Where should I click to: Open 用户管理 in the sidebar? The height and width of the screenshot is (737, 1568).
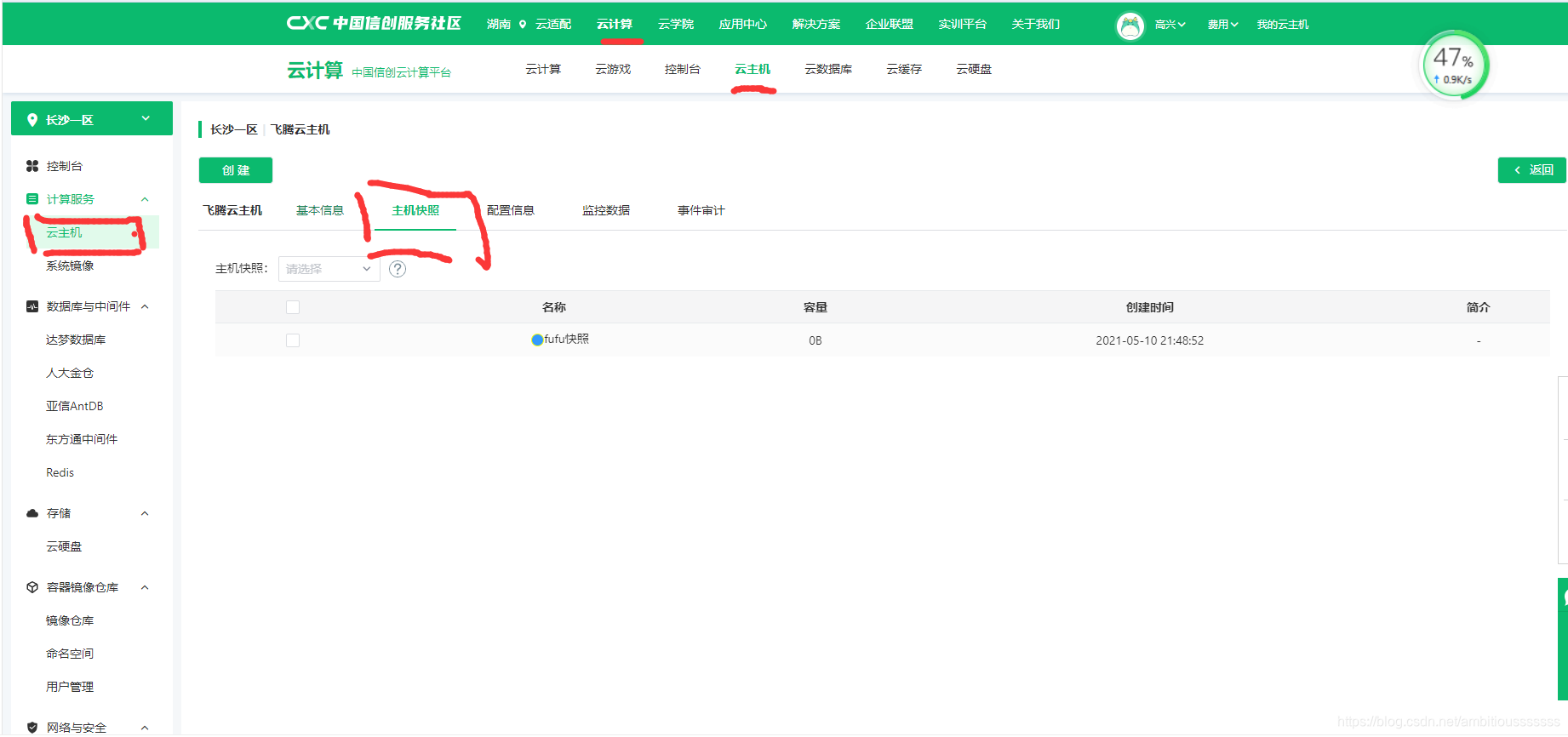pos(70,687)
